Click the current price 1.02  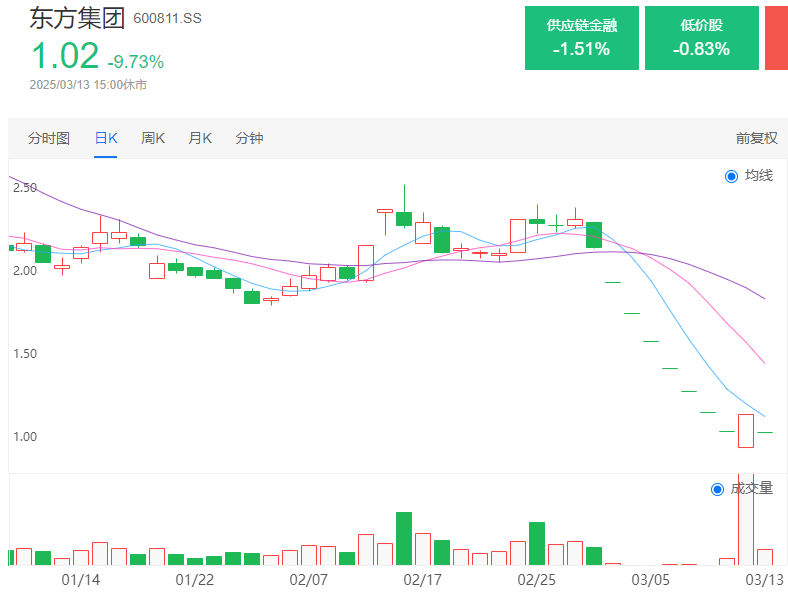tap(65, 55)
